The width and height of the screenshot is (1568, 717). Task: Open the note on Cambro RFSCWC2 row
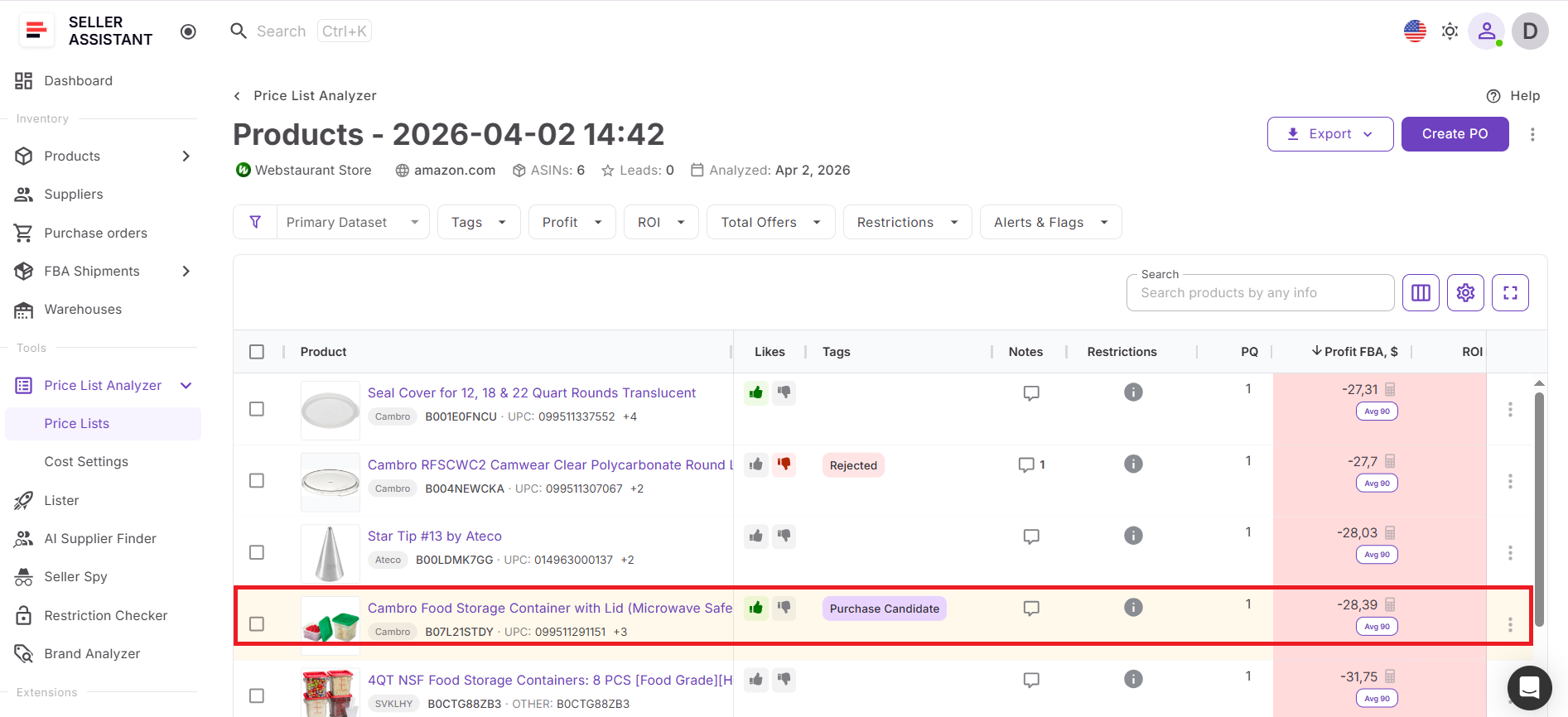coord(1031,465)
